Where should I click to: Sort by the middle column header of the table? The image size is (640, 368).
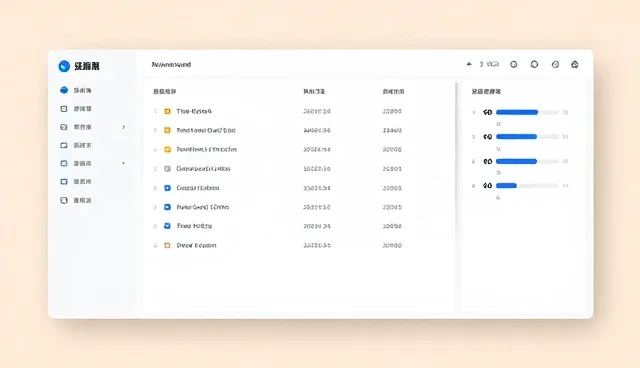[314, 91]
